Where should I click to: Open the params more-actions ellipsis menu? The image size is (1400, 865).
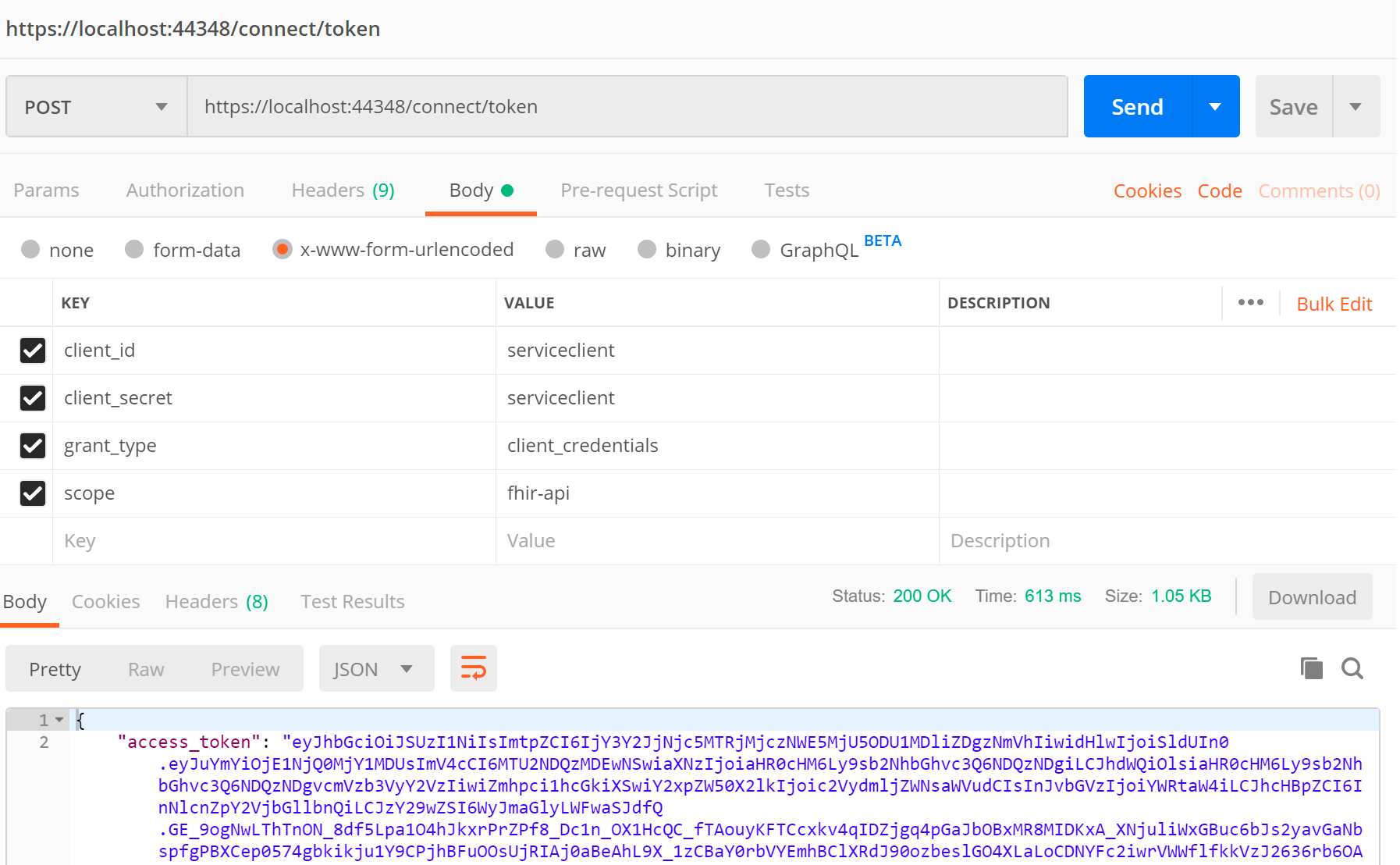coord(1250,302)
